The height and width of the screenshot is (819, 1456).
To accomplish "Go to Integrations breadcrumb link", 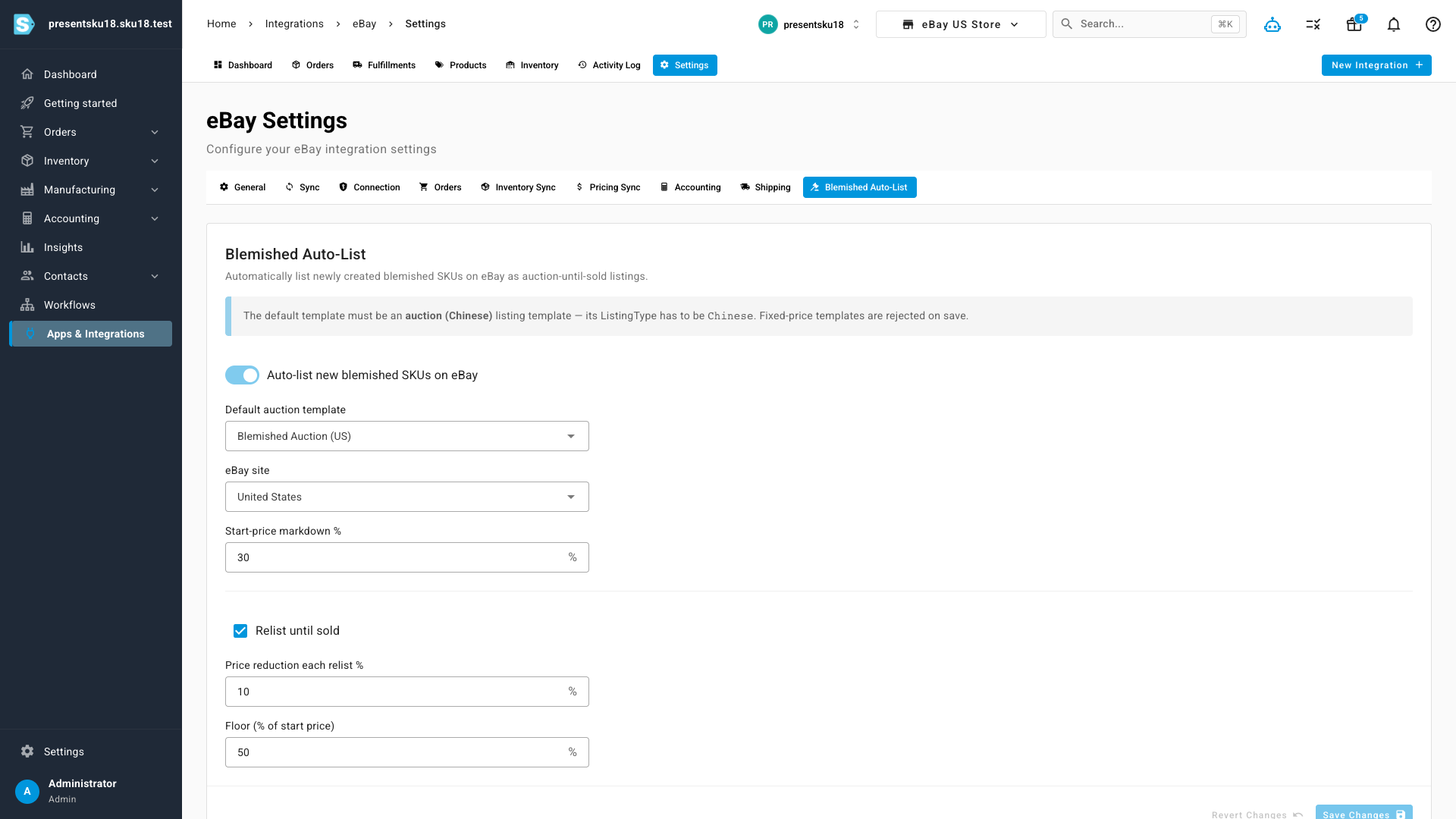I will point(294,24).
